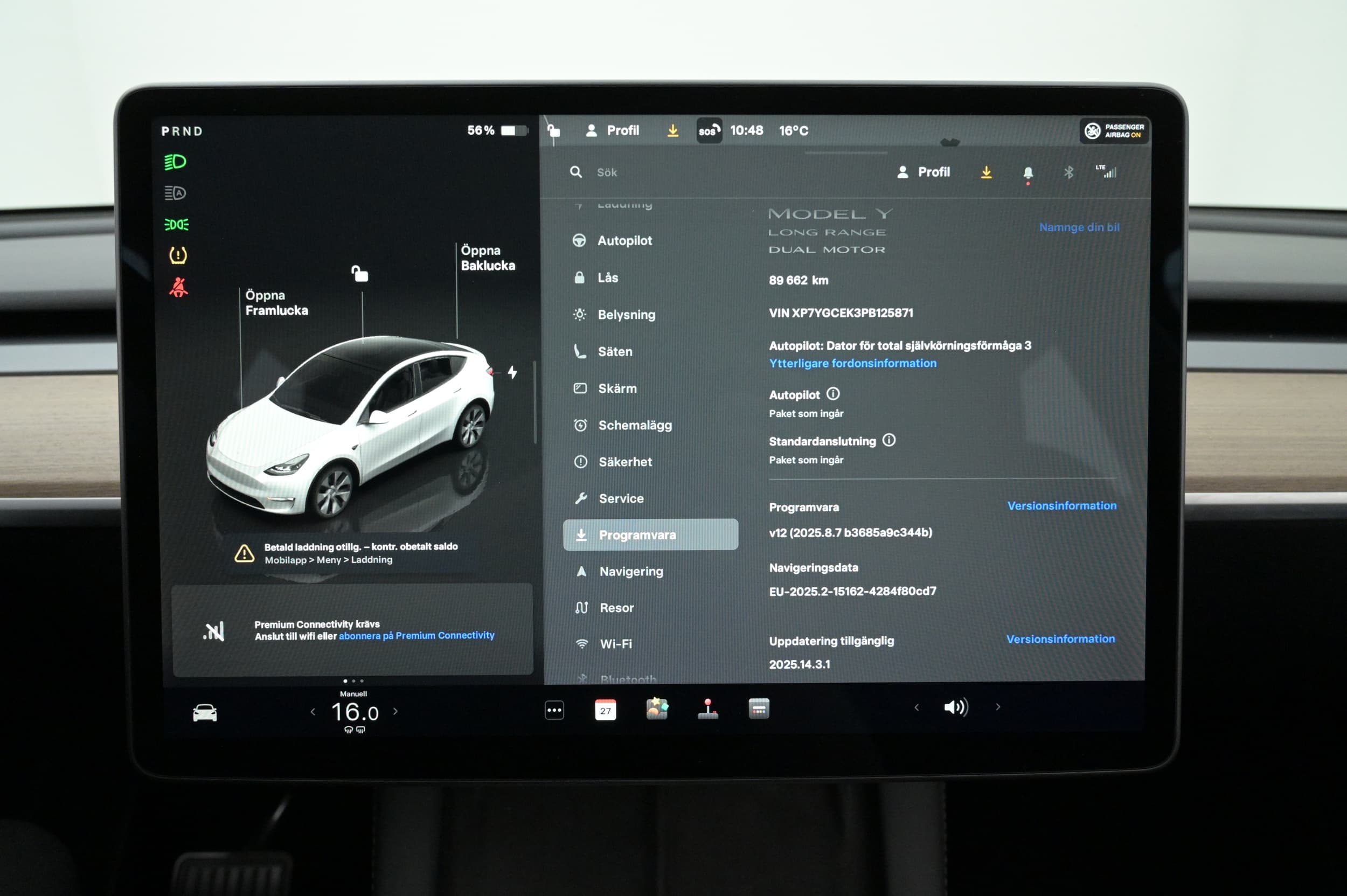Open Profil in the top status bar
Viewport: 1347px width, 896px height.
tap(612, 131)
